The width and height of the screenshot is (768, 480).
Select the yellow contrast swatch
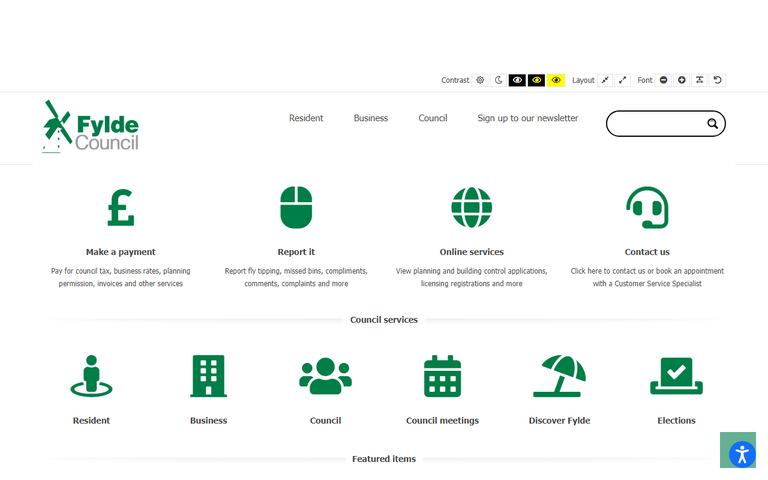[x=556, y=80]
